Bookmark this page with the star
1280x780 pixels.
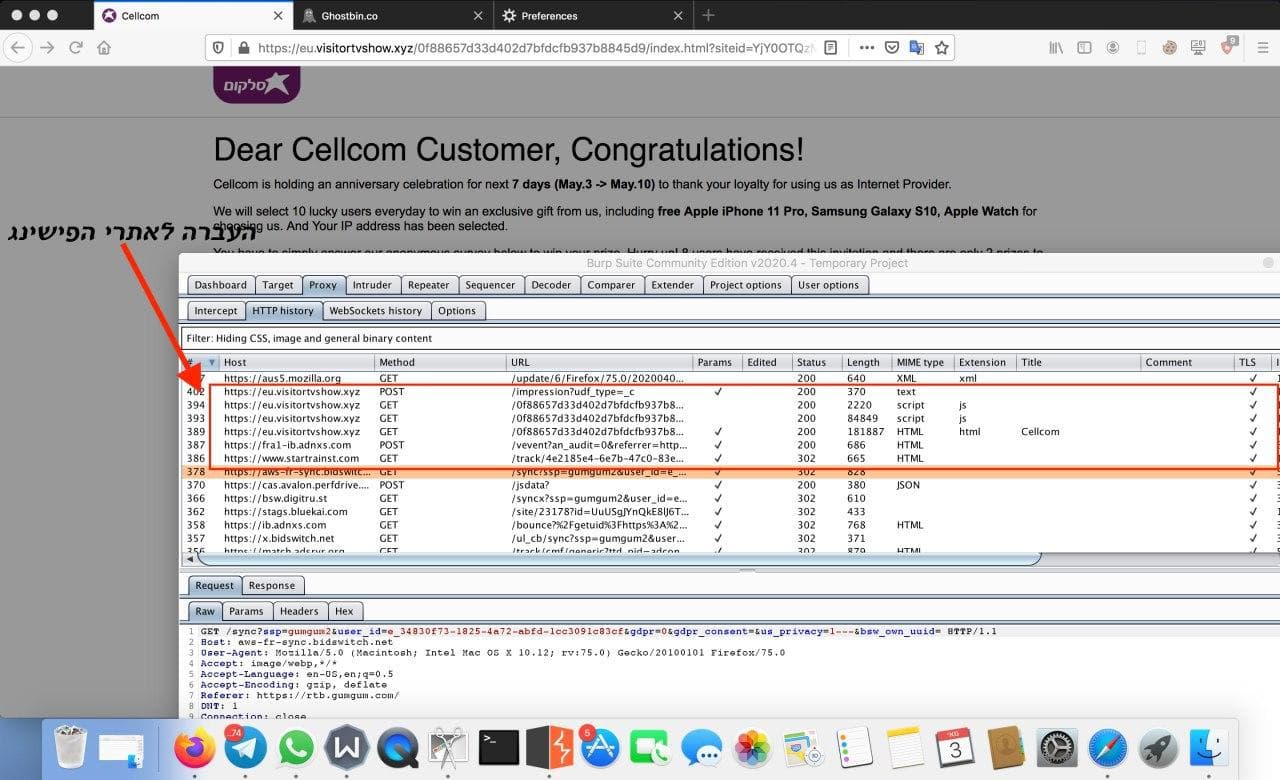point(941,47)
